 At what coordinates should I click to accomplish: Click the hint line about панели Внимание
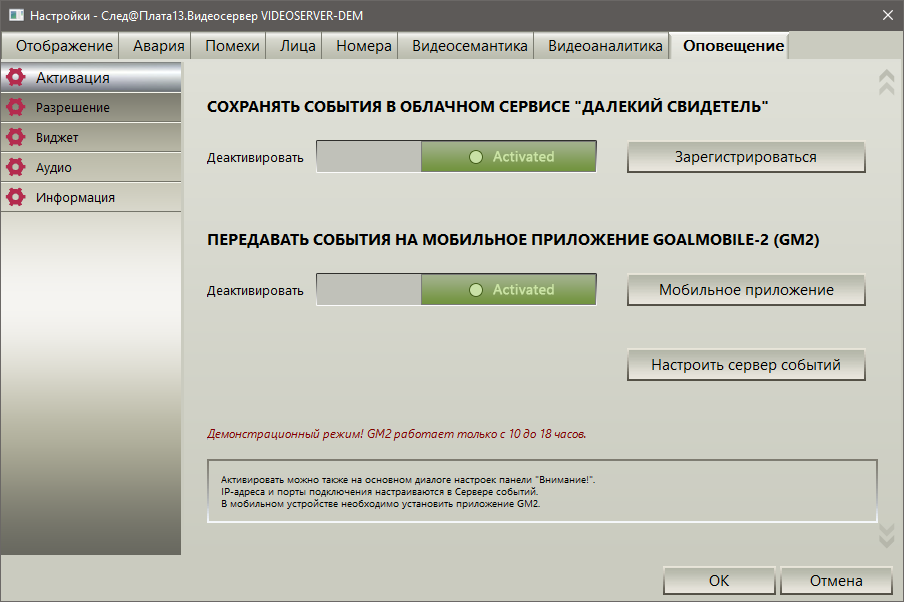(408, 480)
